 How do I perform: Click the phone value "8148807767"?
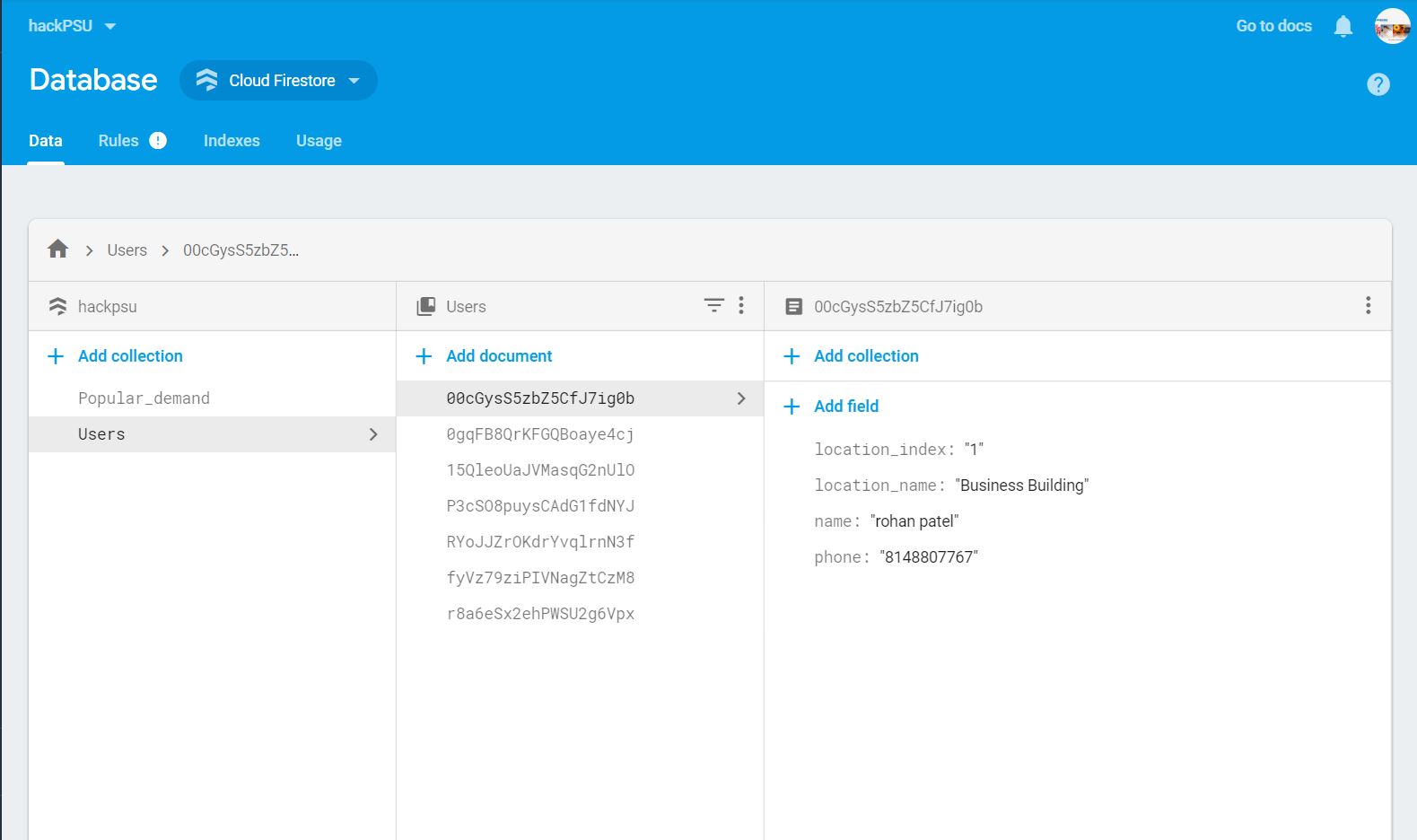pos(929,557)
